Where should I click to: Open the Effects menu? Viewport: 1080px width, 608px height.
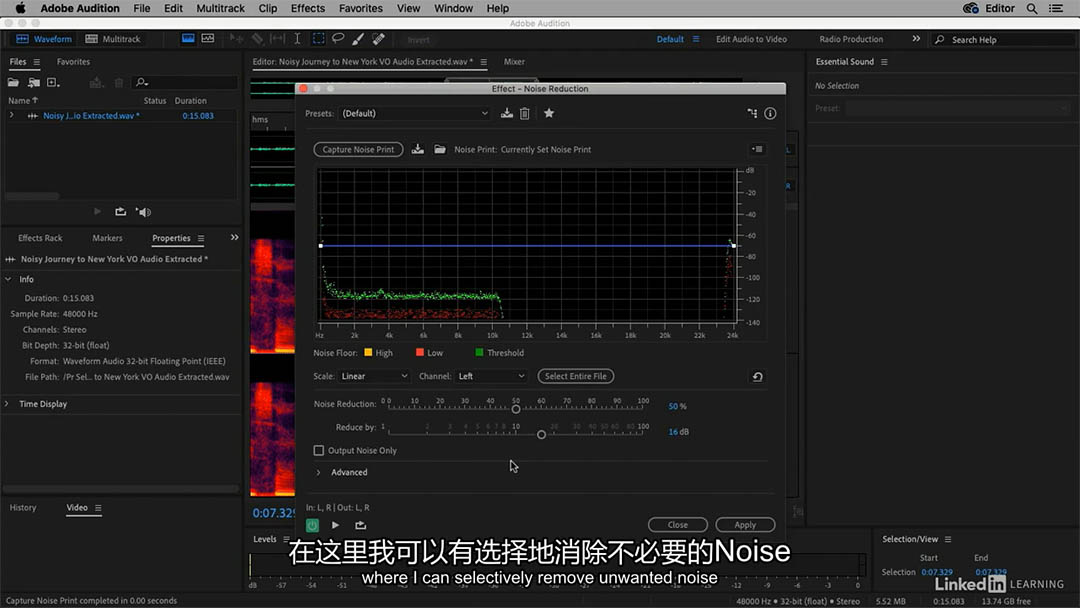(307, 8)
